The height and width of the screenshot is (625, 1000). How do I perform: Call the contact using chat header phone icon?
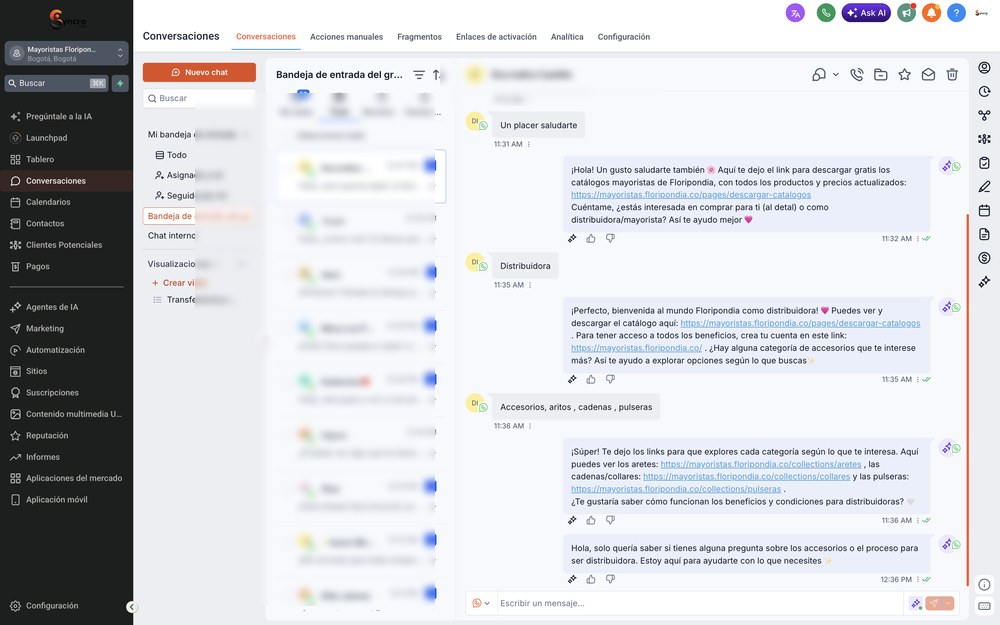click(857, 75)
